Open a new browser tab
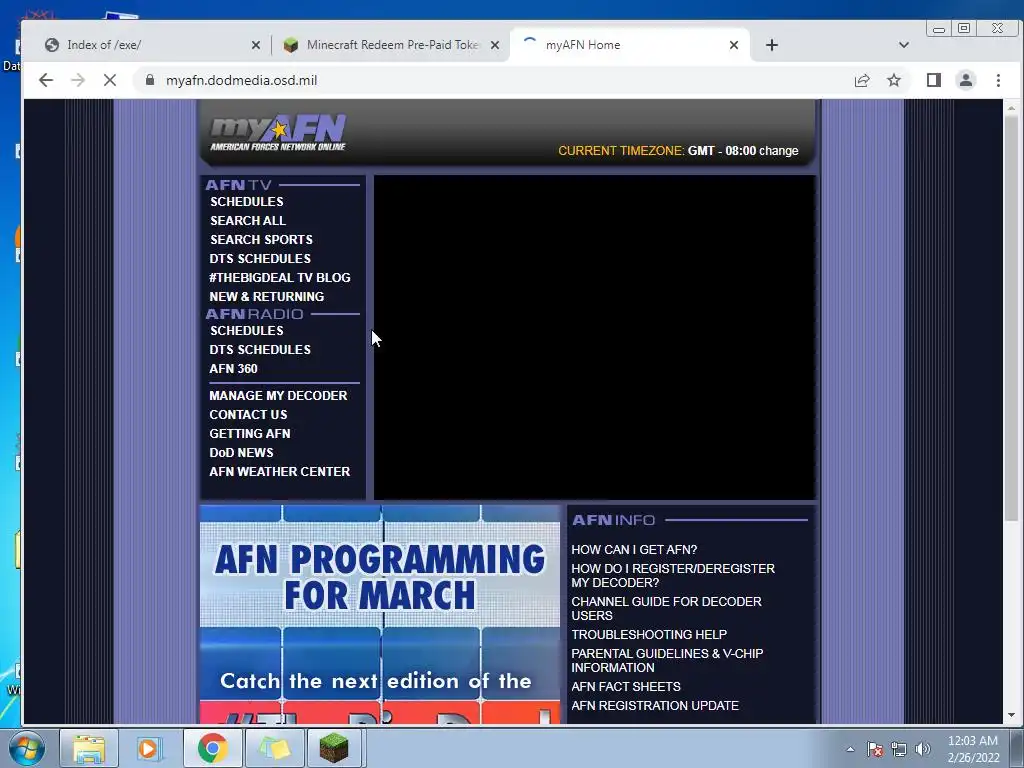 (x=772, y=45)
